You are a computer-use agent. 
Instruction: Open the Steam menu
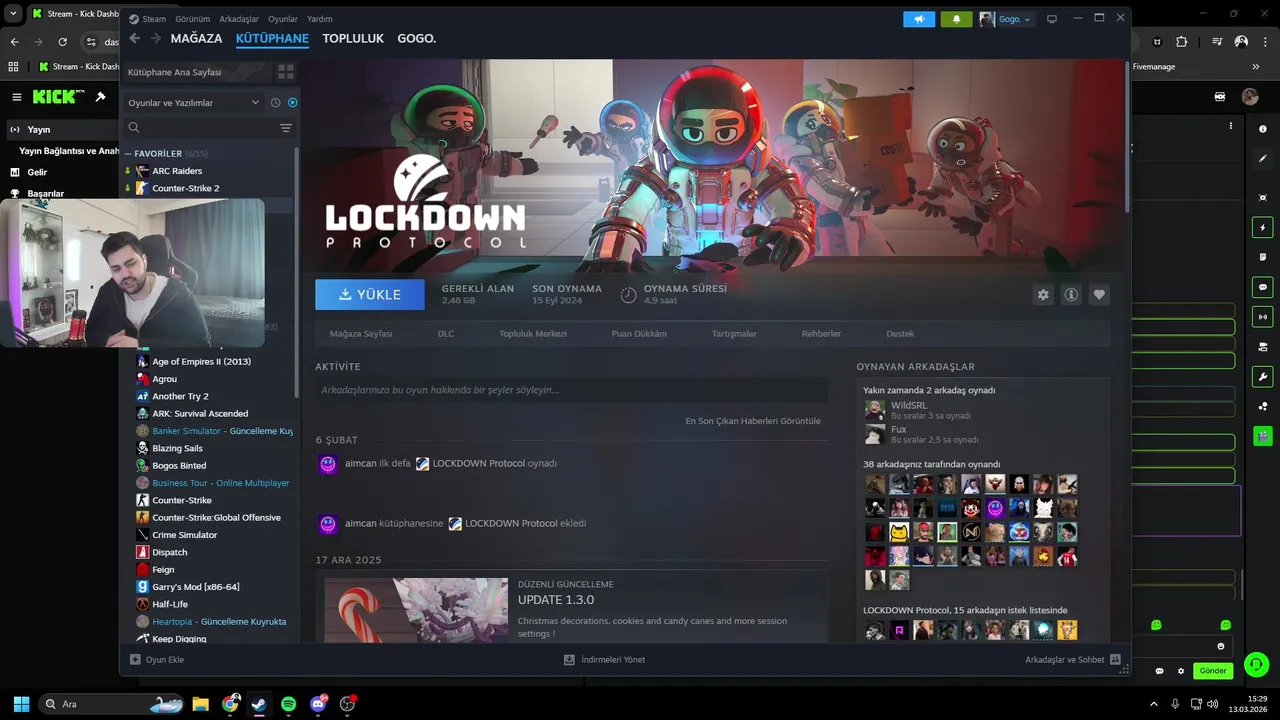(154, 19)
